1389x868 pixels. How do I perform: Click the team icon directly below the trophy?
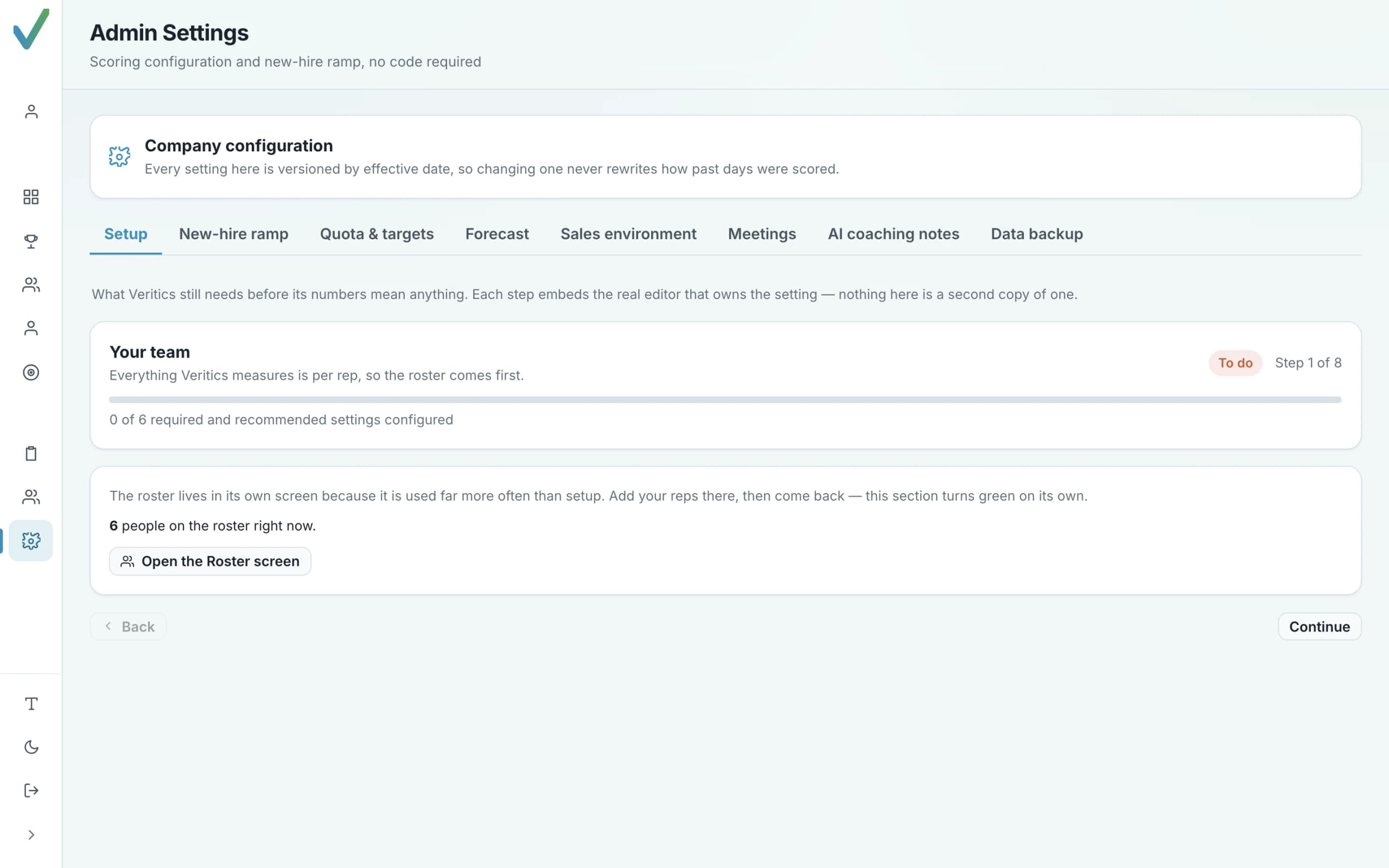pos(31,285)
